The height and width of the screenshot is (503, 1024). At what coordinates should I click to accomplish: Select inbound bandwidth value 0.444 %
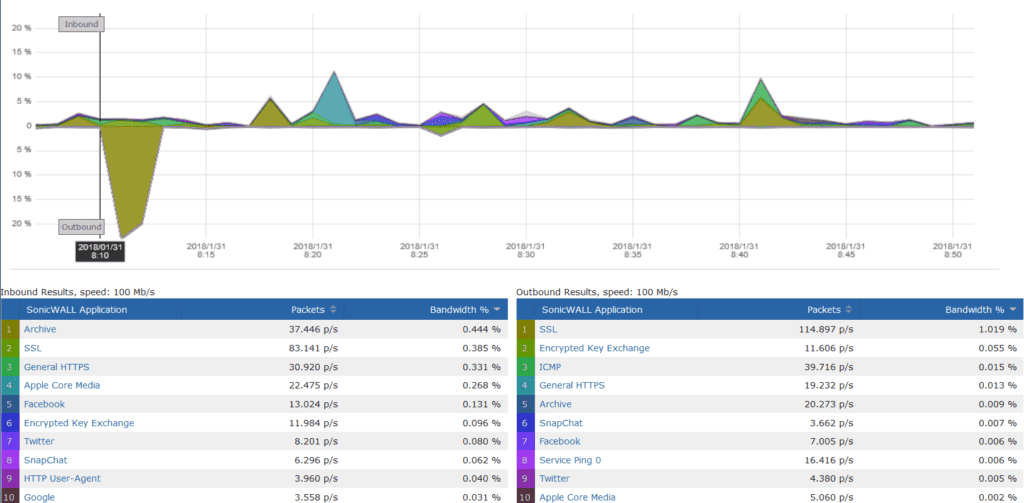tap(482, 329)
